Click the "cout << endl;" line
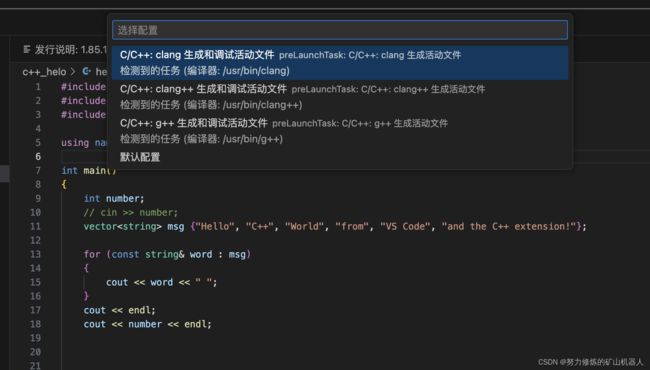650x370 pixels. pyautogui.click(x=119, y=310)
